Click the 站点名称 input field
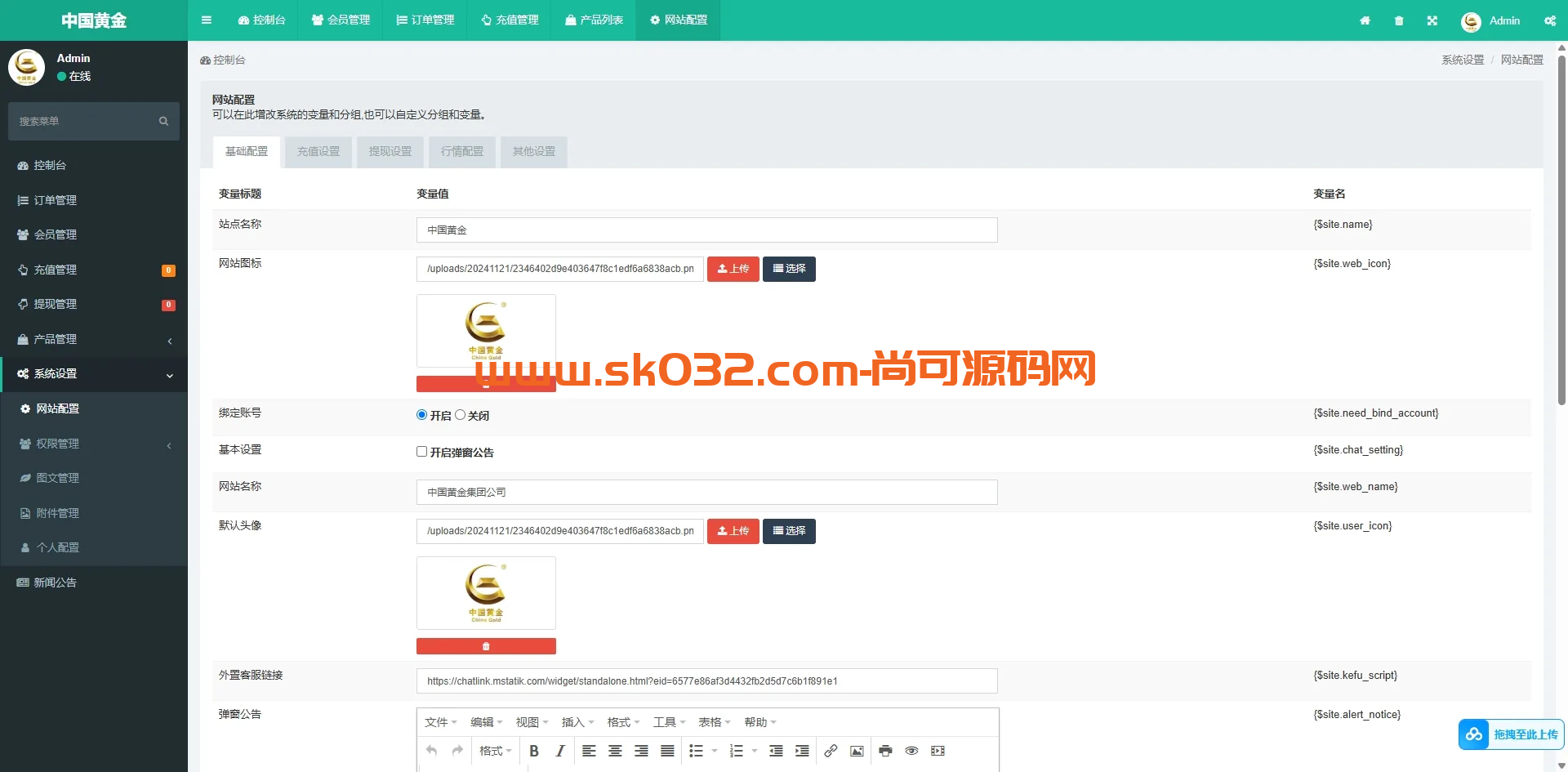Screen dimensions: 1568x772 [x=706, y=230]
